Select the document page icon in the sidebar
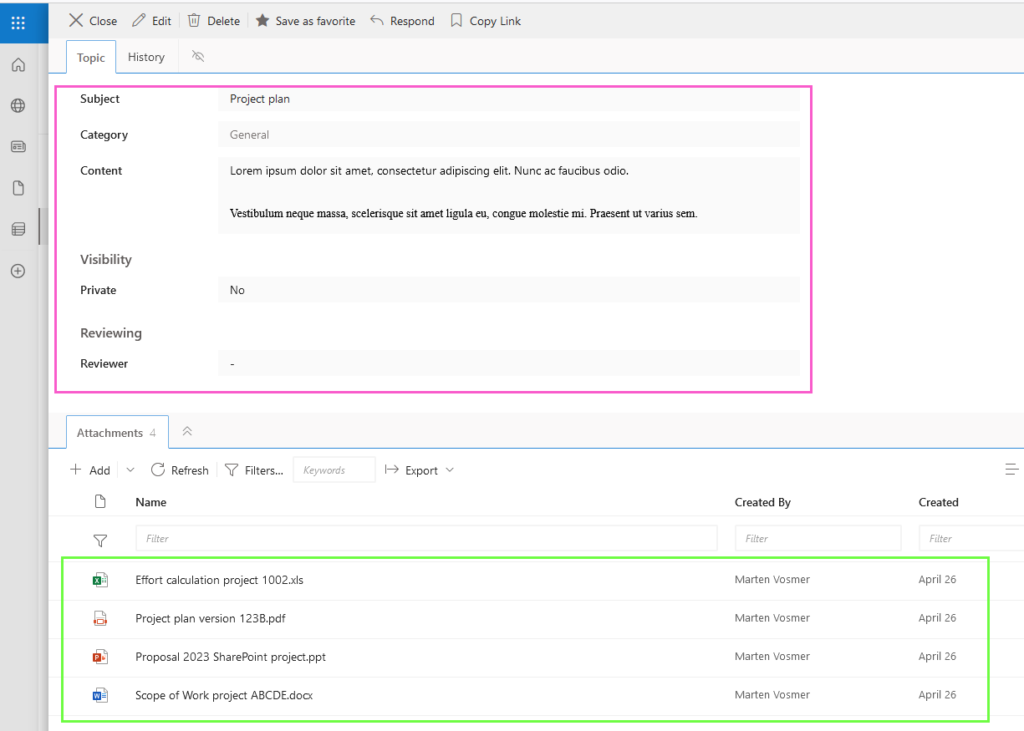1024x731 pixels. (16, 187)
